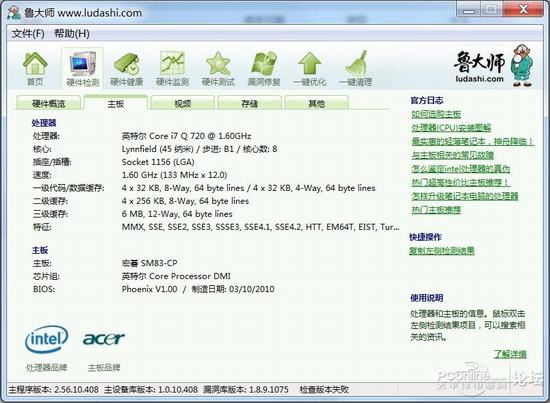Open the 热门超高性价比主板推荐 link

[x=460, y=182]
